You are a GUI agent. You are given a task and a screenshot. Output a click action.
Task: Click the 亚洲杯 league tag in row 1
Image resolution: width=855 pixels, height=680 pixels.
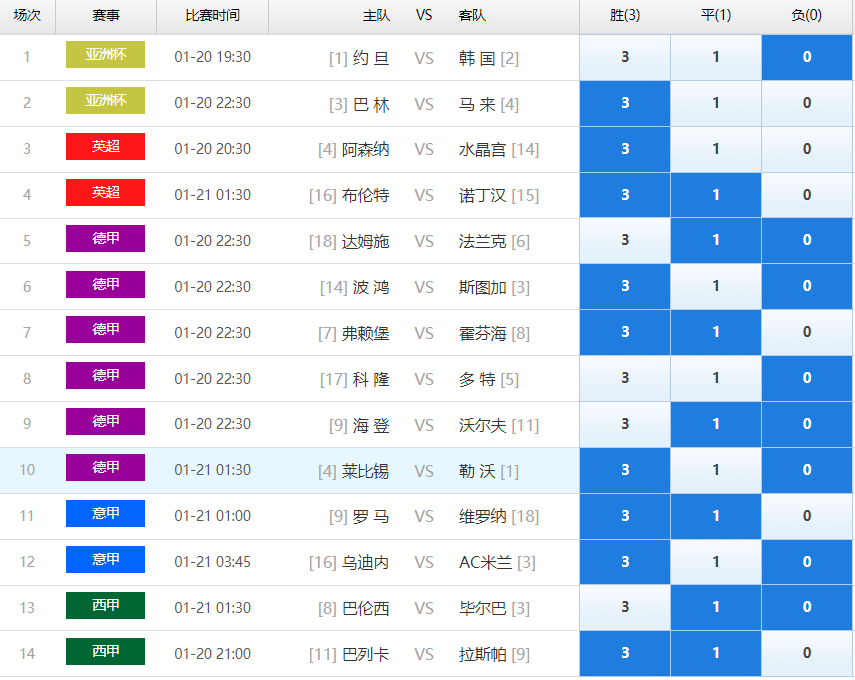point(105,55)
